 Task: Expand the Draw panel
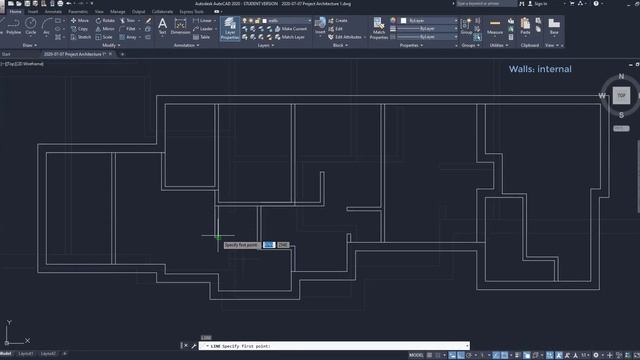[30, 45]
